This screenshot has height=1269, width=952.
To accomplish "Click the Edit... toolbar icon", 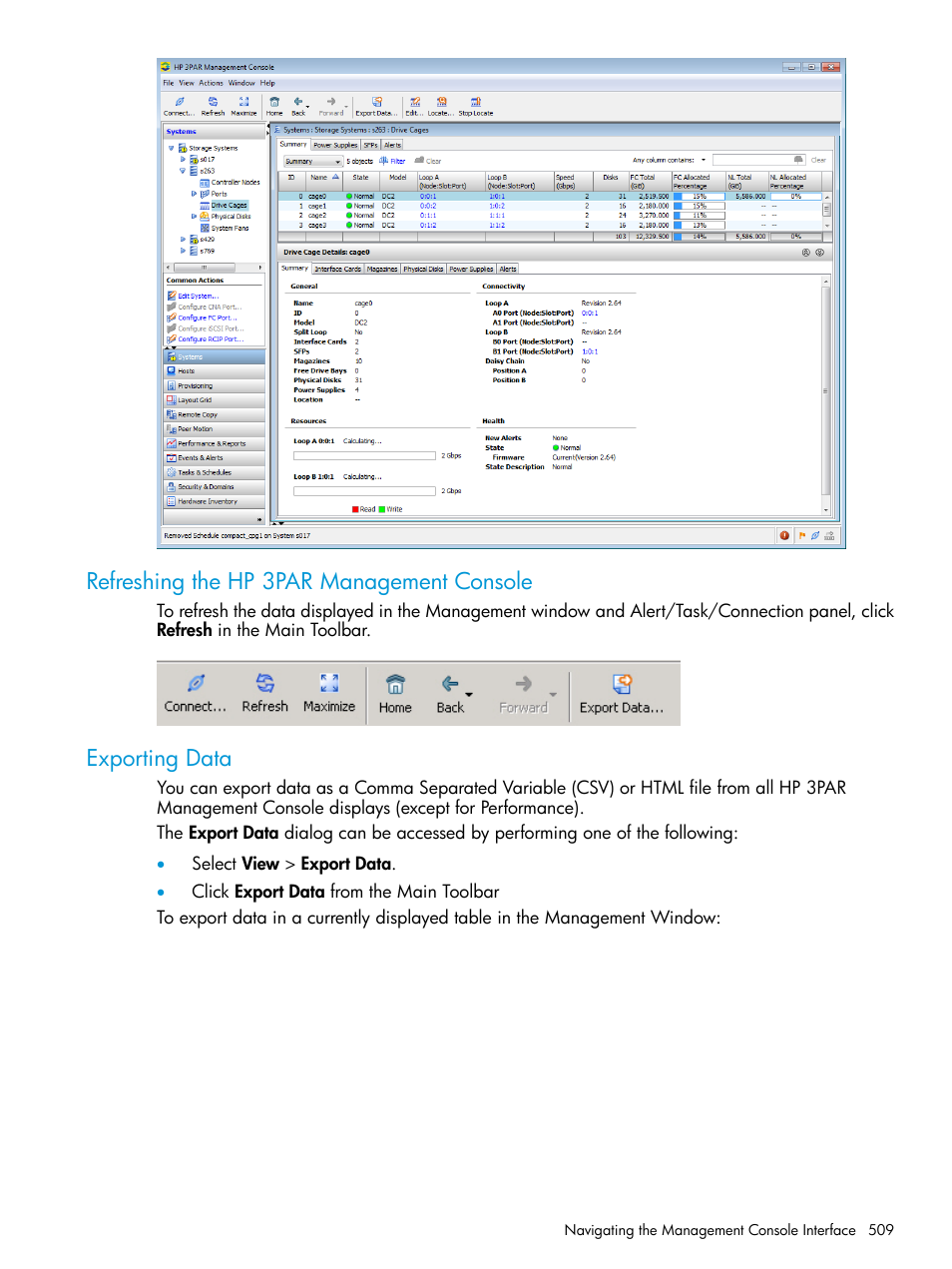I will [415, 102].
